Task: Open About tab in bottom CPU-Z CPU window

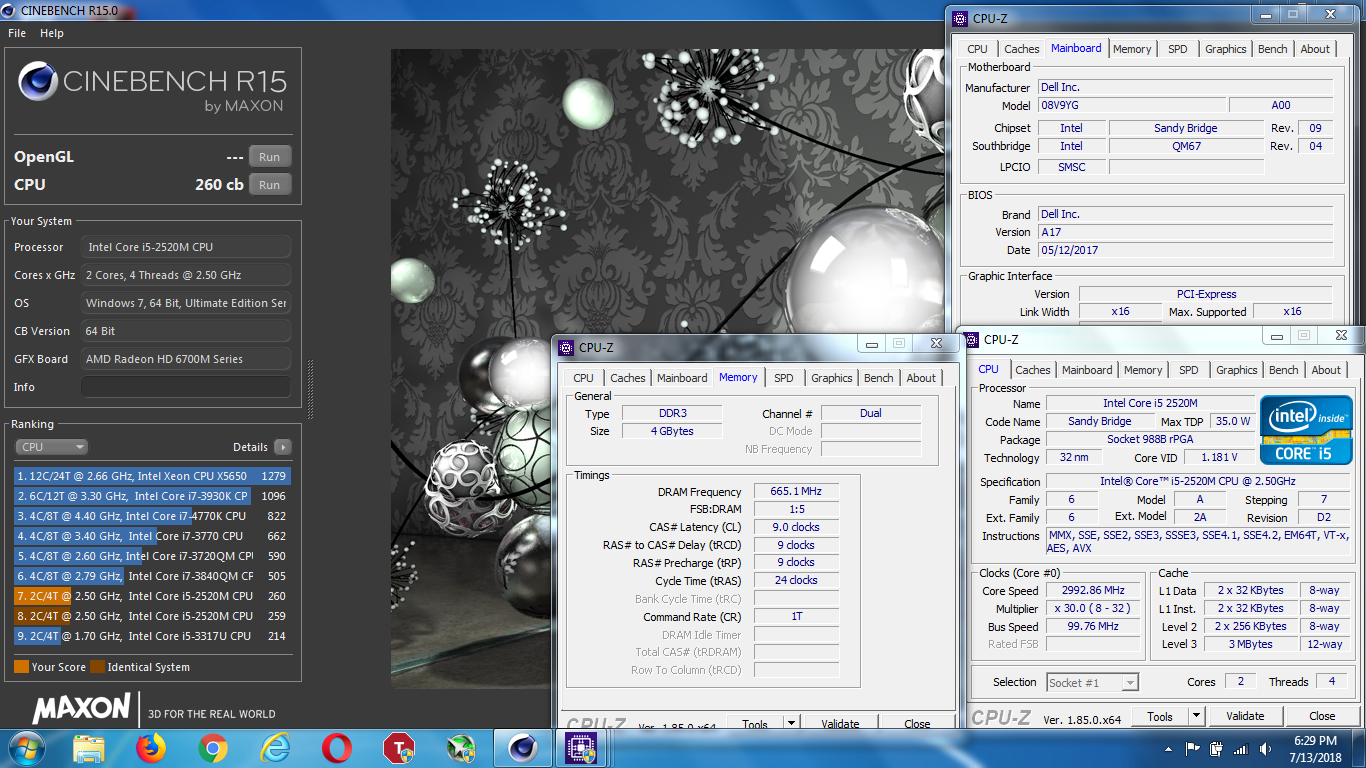Action: [1326, 370]
